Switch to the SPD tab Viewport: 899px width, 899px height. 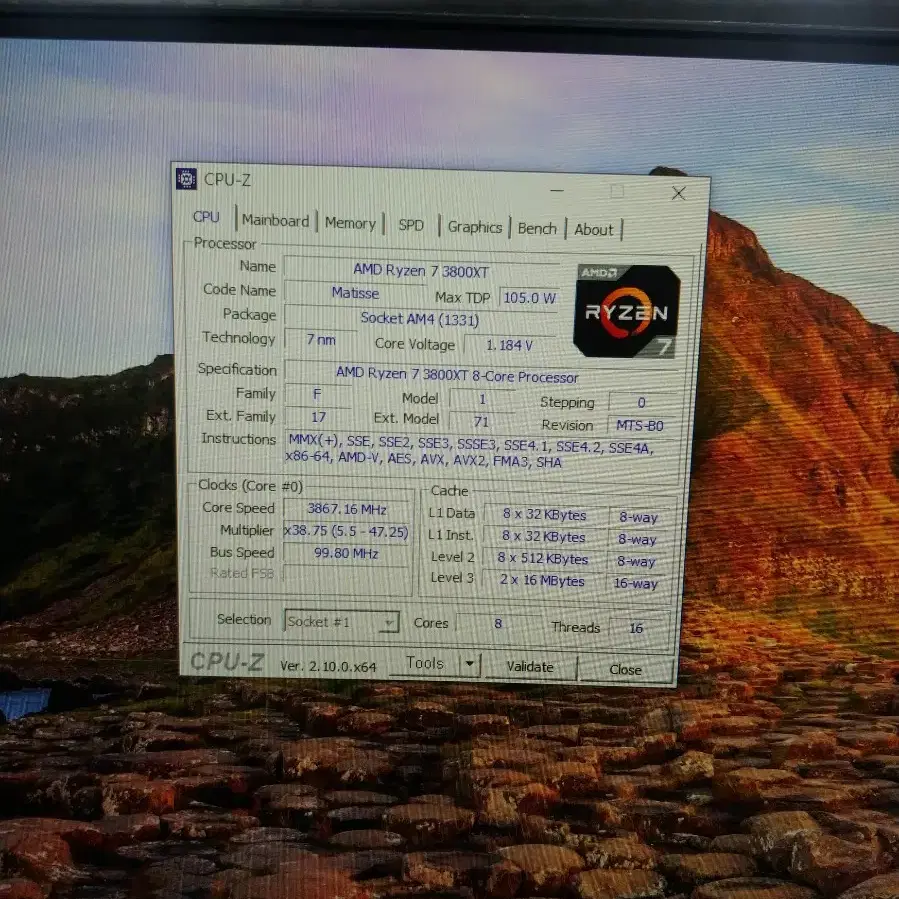411,225
